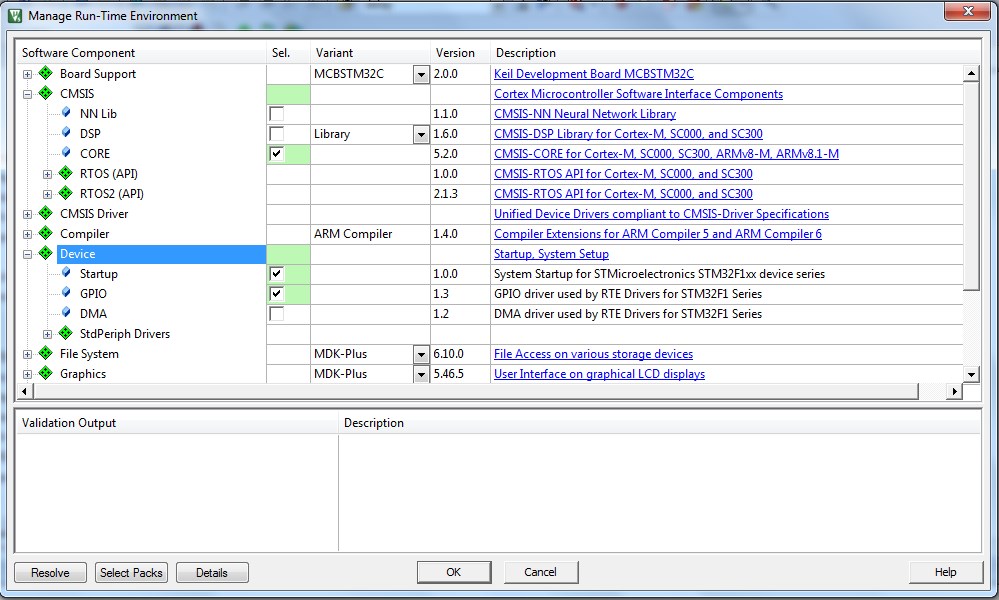Click the Compiler green diamond icon
This screenshot has height=600, width=999.
(45, 233)
